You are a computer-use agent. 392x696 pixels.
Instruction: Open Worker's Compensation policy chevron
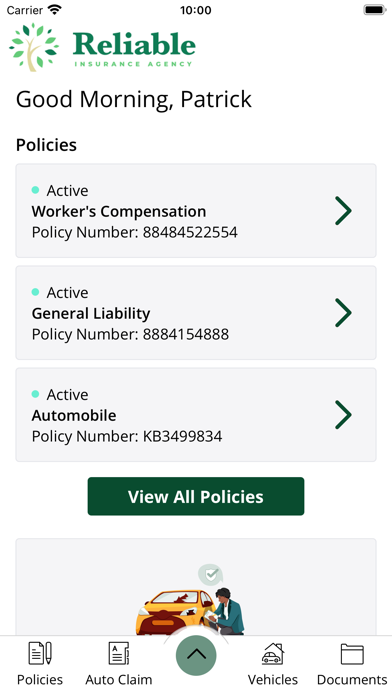(x=343, y=211)
